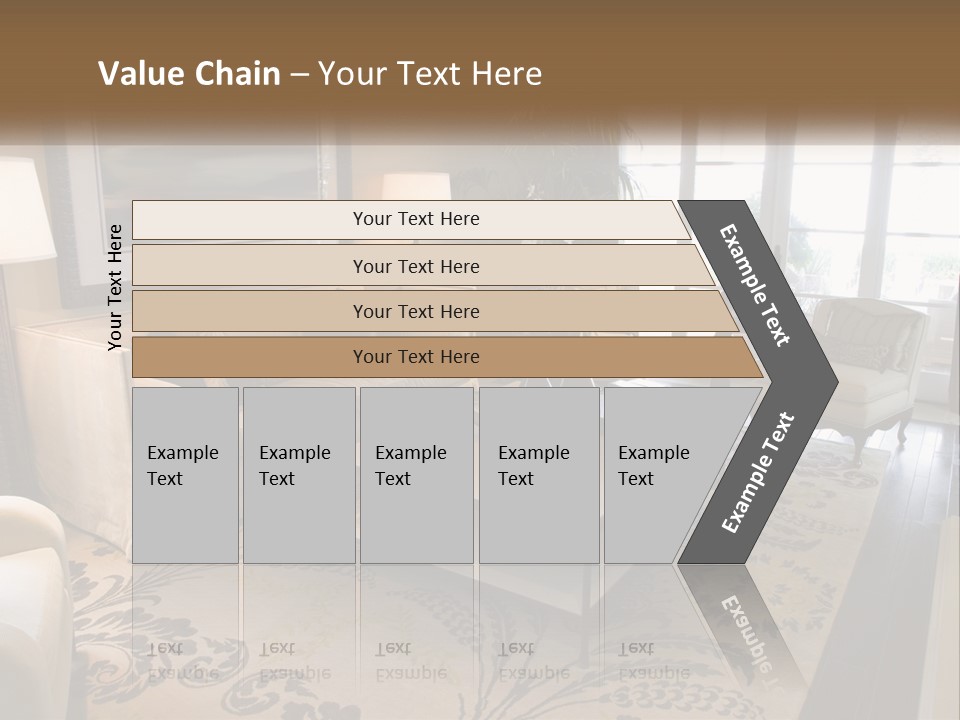
Task: Click the reflected text under the third box
Action: click(410, 661)
